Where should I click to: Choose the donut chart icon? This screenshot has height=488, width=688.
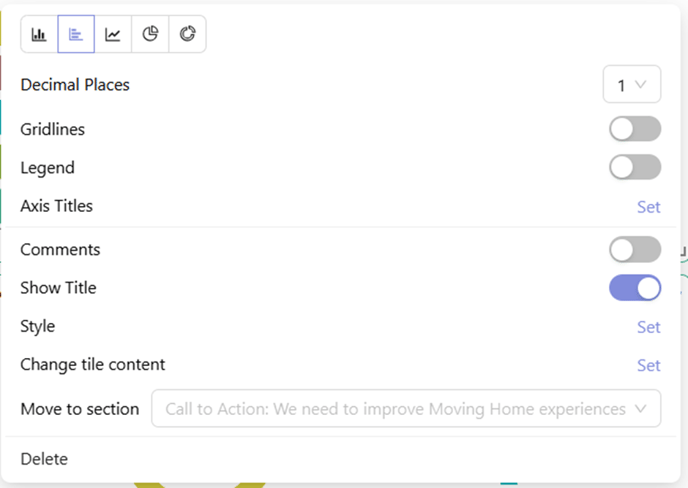tap(187, 34)
